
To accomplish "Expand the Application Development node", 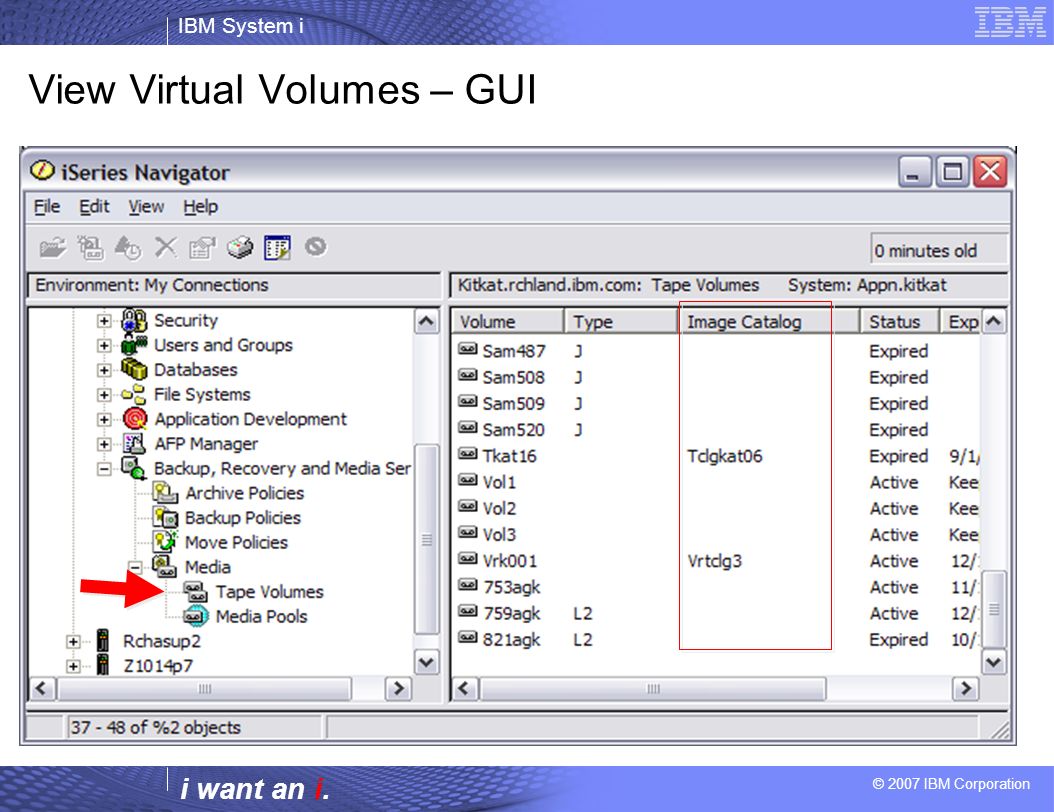I will 104,419.
